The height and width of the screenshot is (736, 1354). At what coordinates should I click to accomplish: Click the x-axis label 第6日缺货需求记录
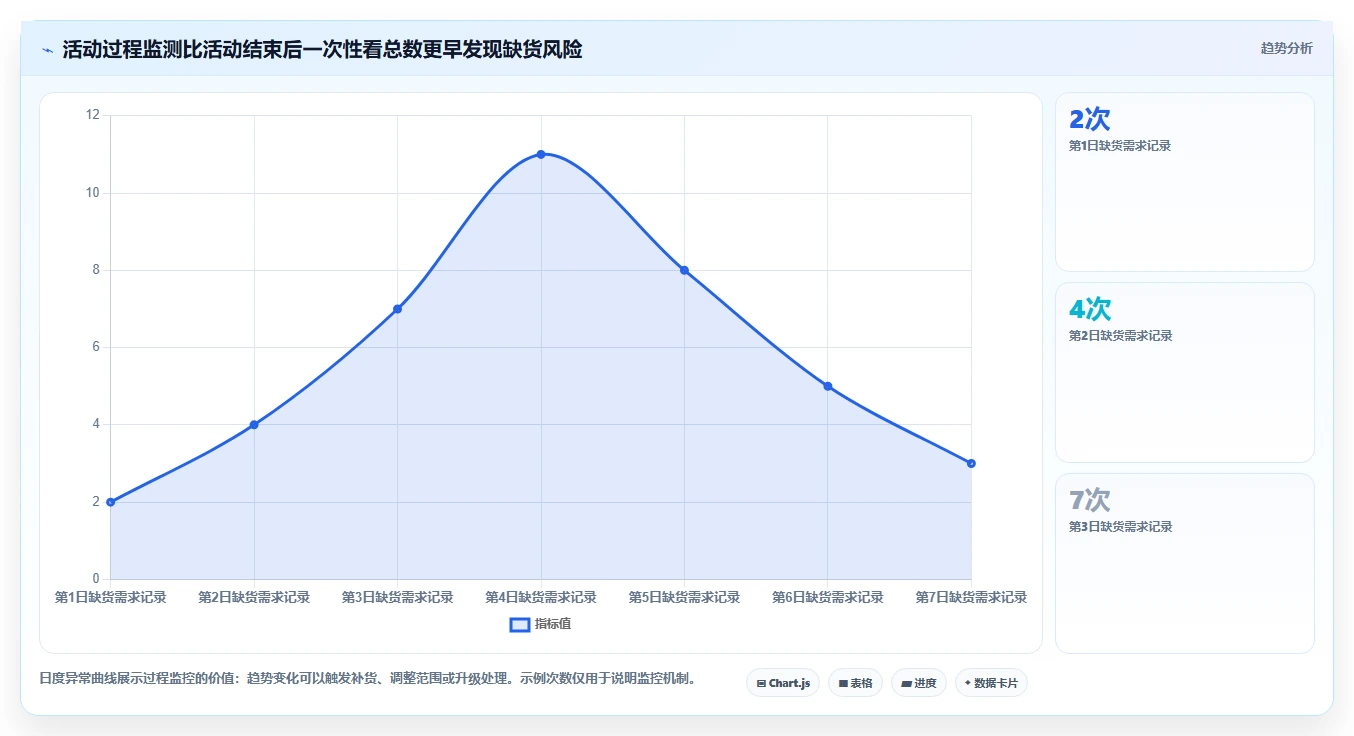click(x=828, y=597)
